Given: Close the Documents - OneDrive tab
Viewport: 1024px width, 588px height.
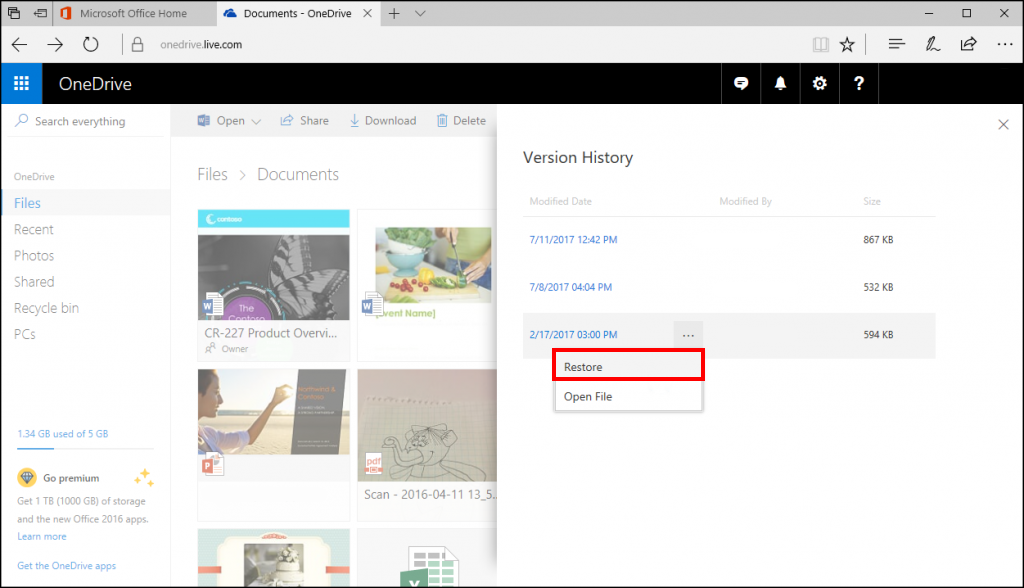Looking at the screenshot, I should click(x=368, y=13).
